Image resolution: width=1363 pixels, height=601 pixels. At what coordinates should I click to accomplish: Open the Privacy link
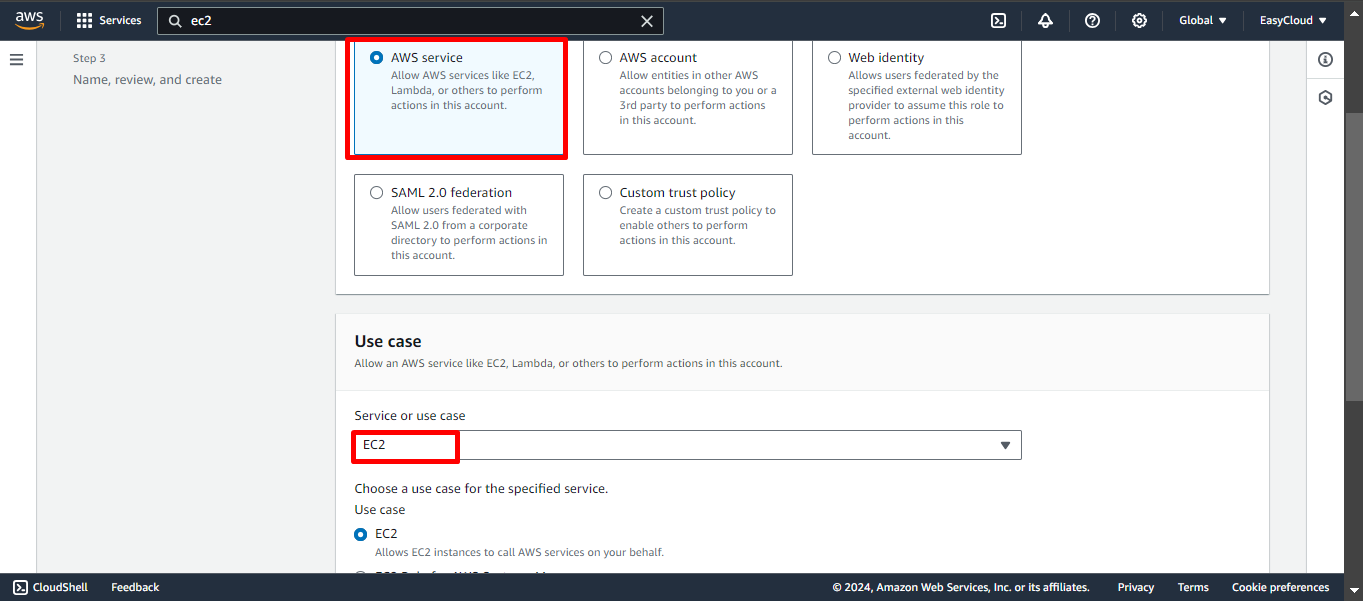pos(1136,587)
